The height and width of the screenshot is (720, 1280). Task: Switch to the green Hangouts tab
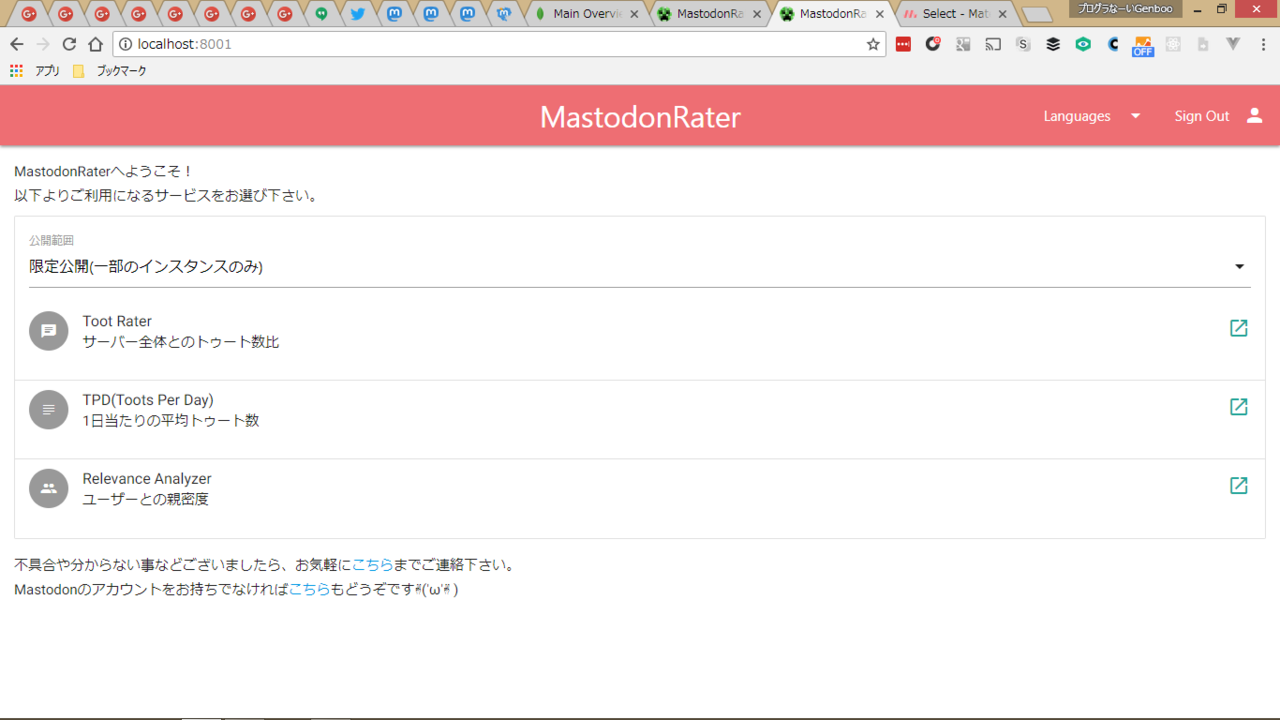(x=321, y=14)
